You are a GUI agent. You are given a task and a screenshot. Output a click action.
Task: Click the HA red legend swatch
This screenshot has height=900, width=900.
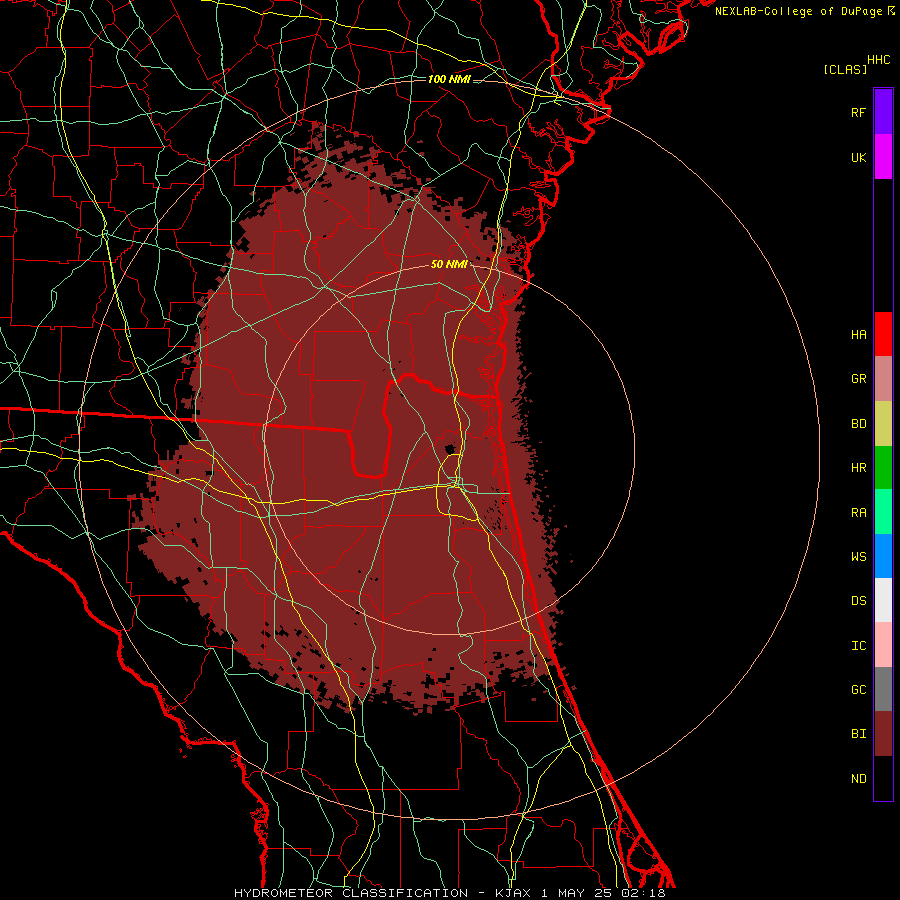883,334
